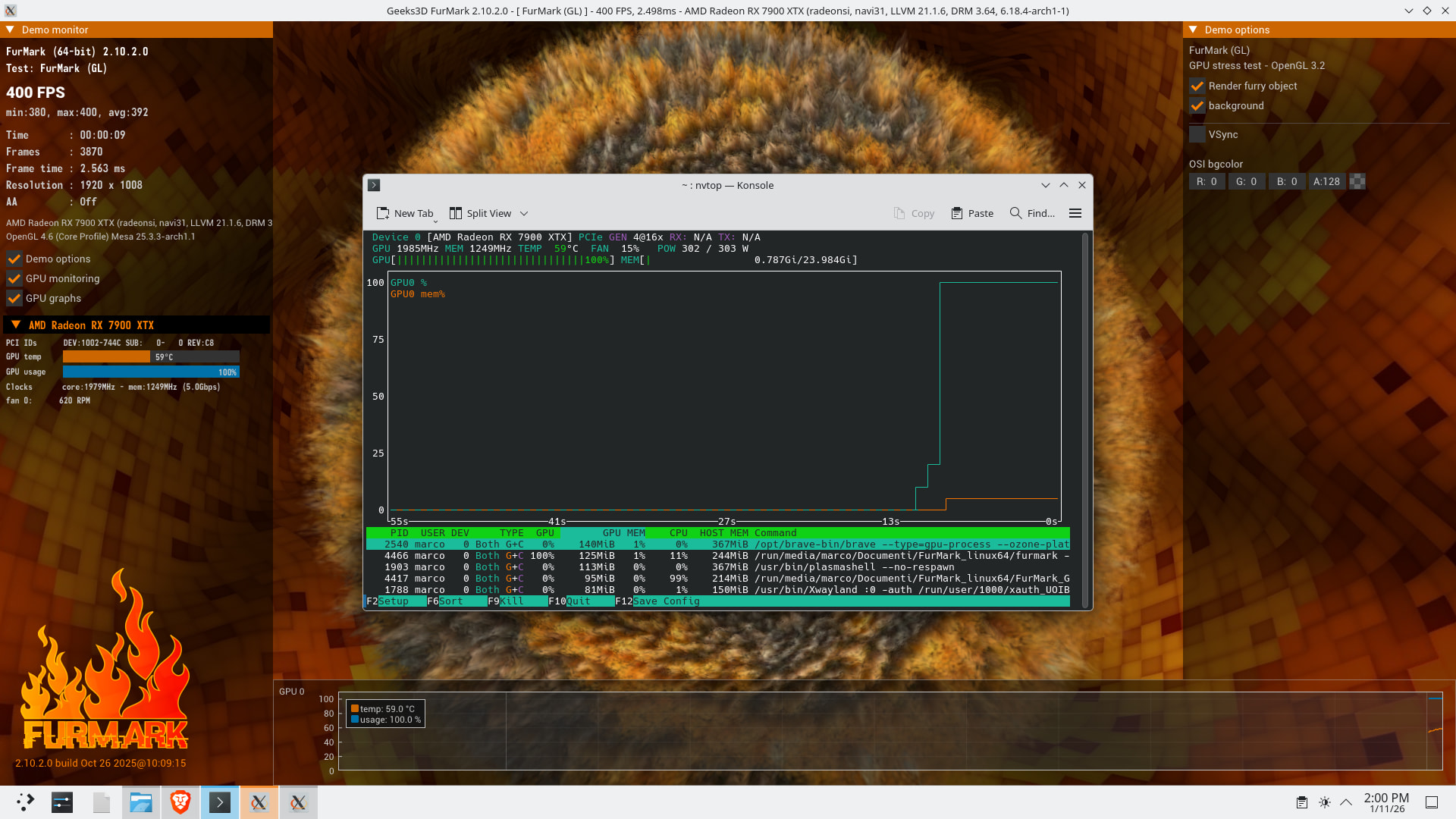
Task: Click New Tab in Konsole toolbar
Action: click(405, 213)
